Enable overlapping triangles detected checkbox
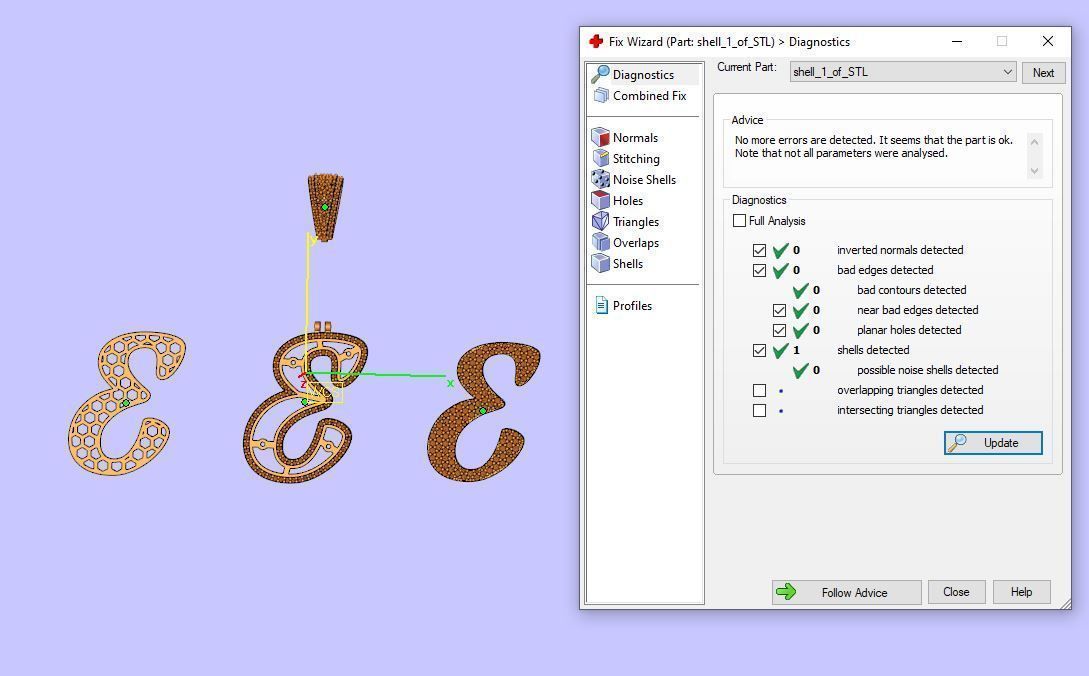The height and width of the screenshot is (676, 1089). coord(759,390)
